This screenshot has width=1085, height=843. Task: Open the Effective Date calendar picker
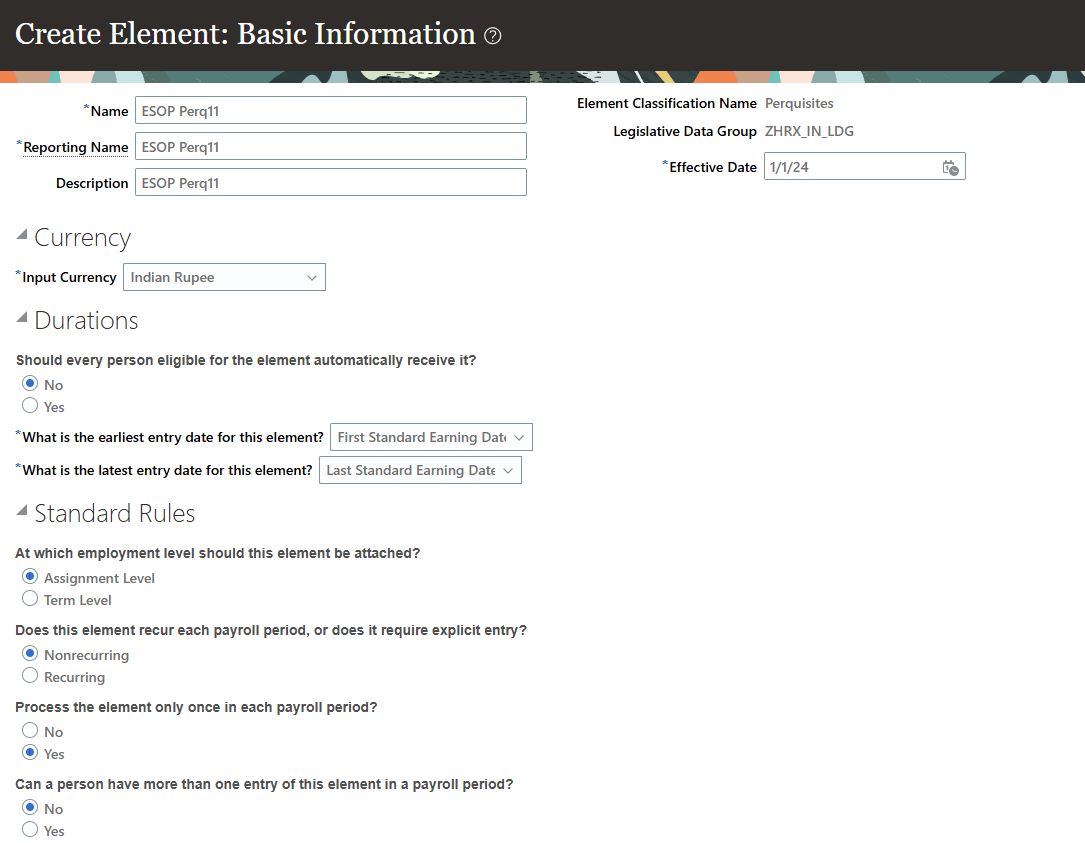click(950, 168)
